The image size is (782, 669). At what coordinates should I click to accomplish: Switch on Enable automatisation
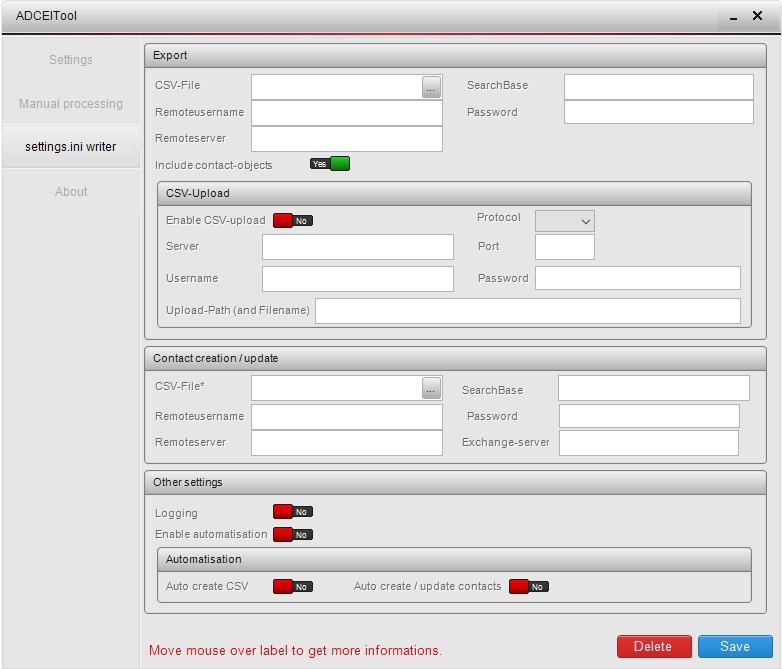click(x=293, y=535)
